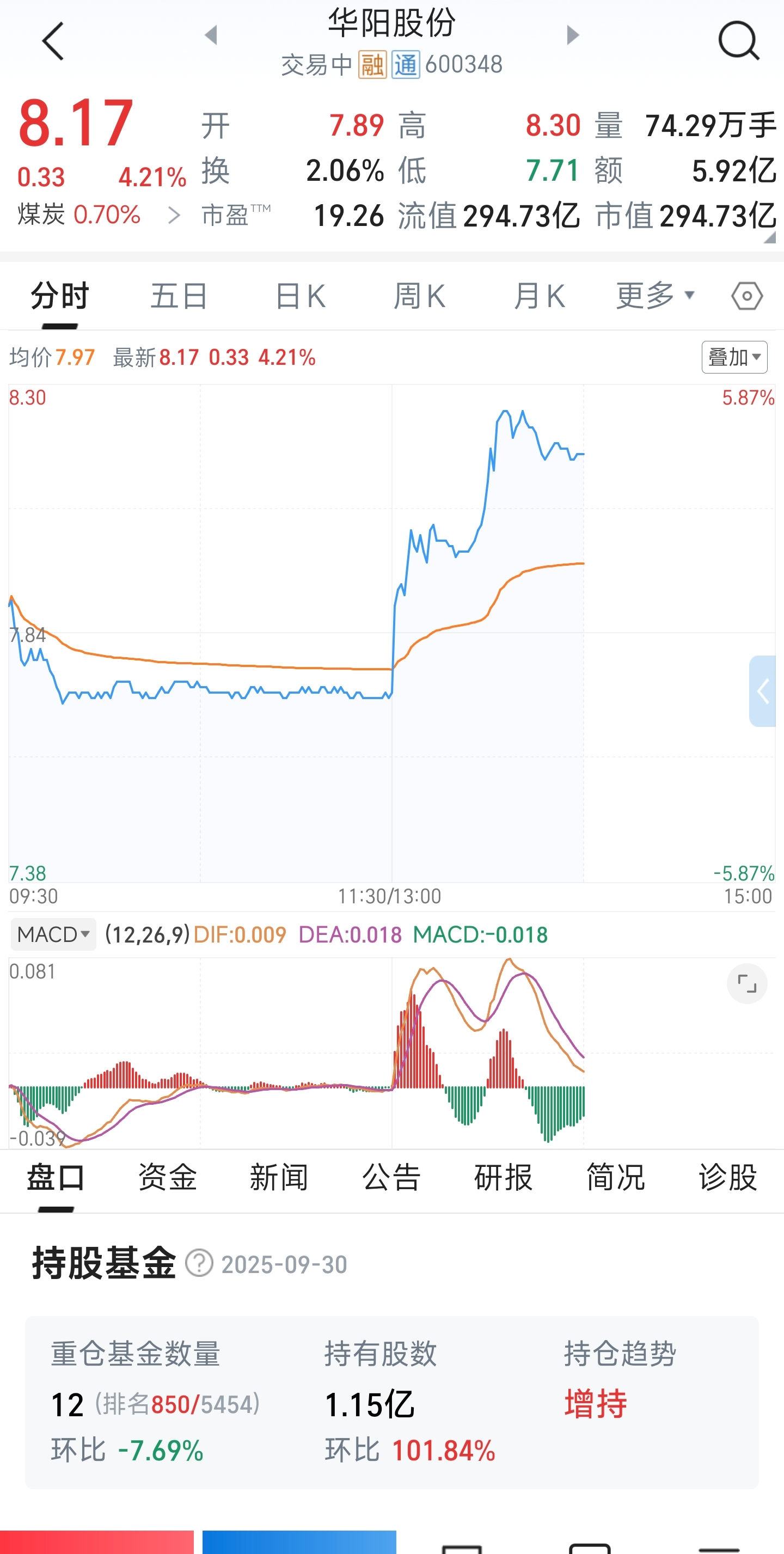Open chart settings hexagon icon
The height and width of the screenshot is (1554, 784).
pyautogui.click(x=746, y=296)
